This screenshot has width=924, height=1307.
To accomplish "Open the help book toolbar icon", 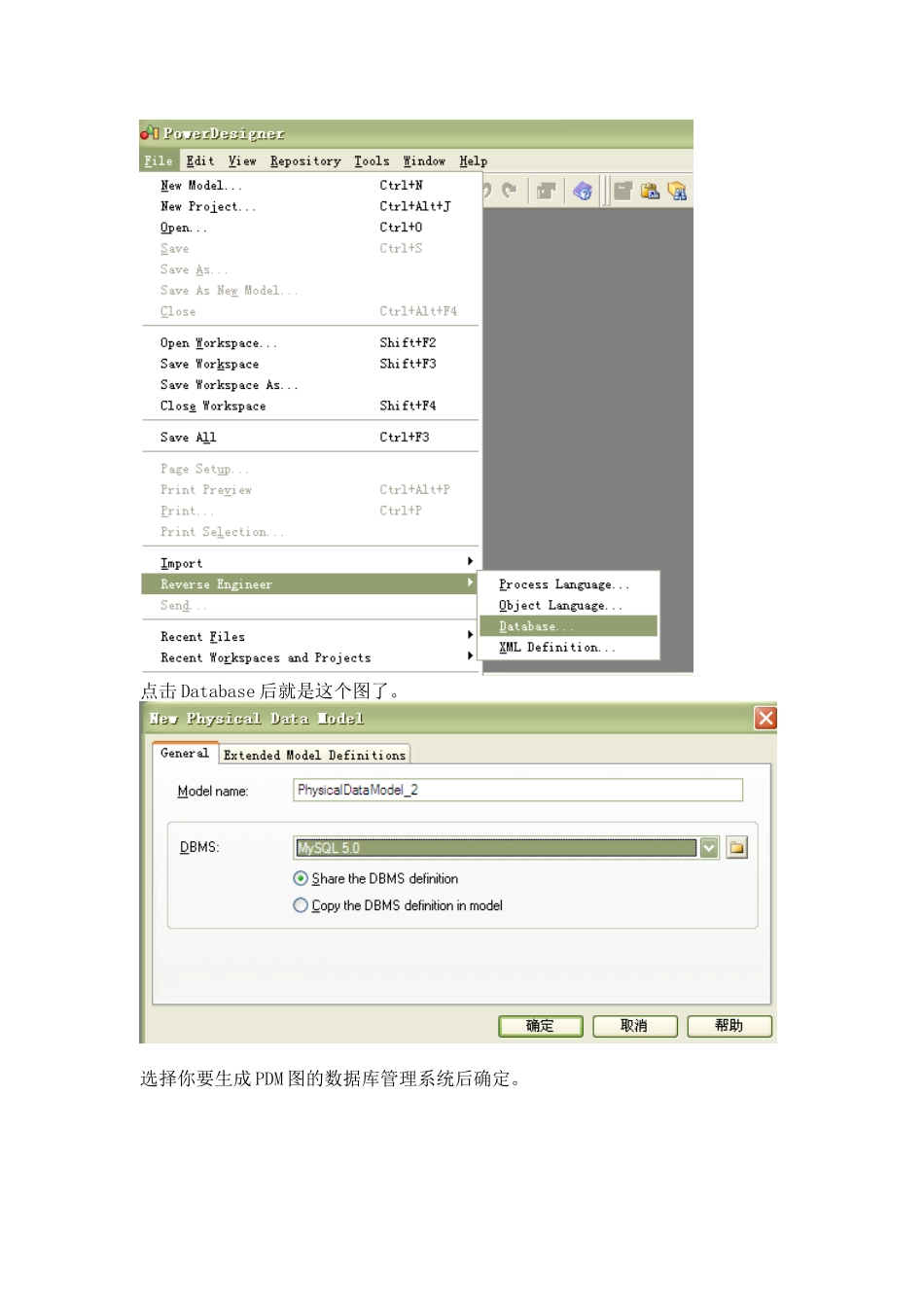I will point(583,191).
